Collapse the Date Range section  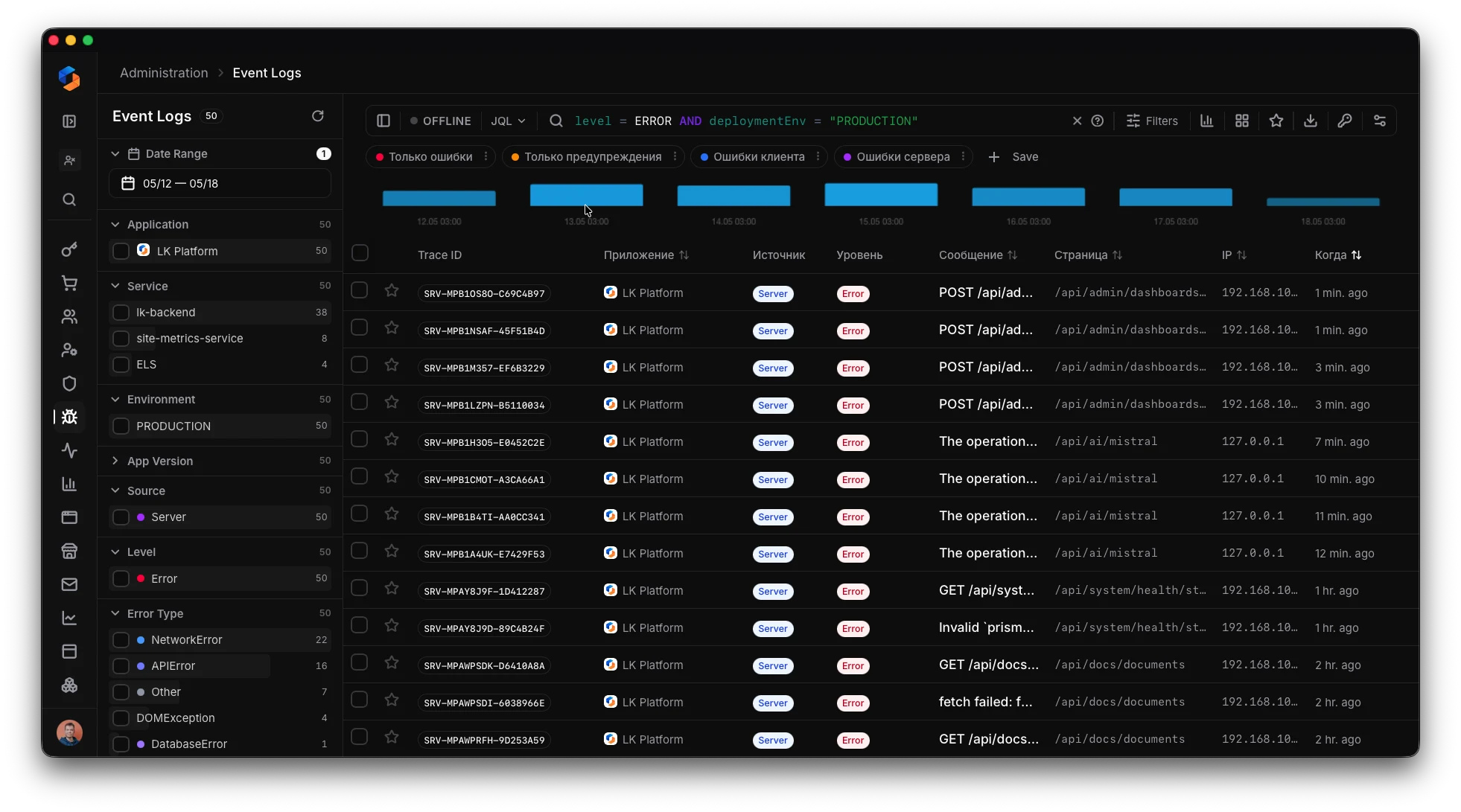[x=115, y=154]
